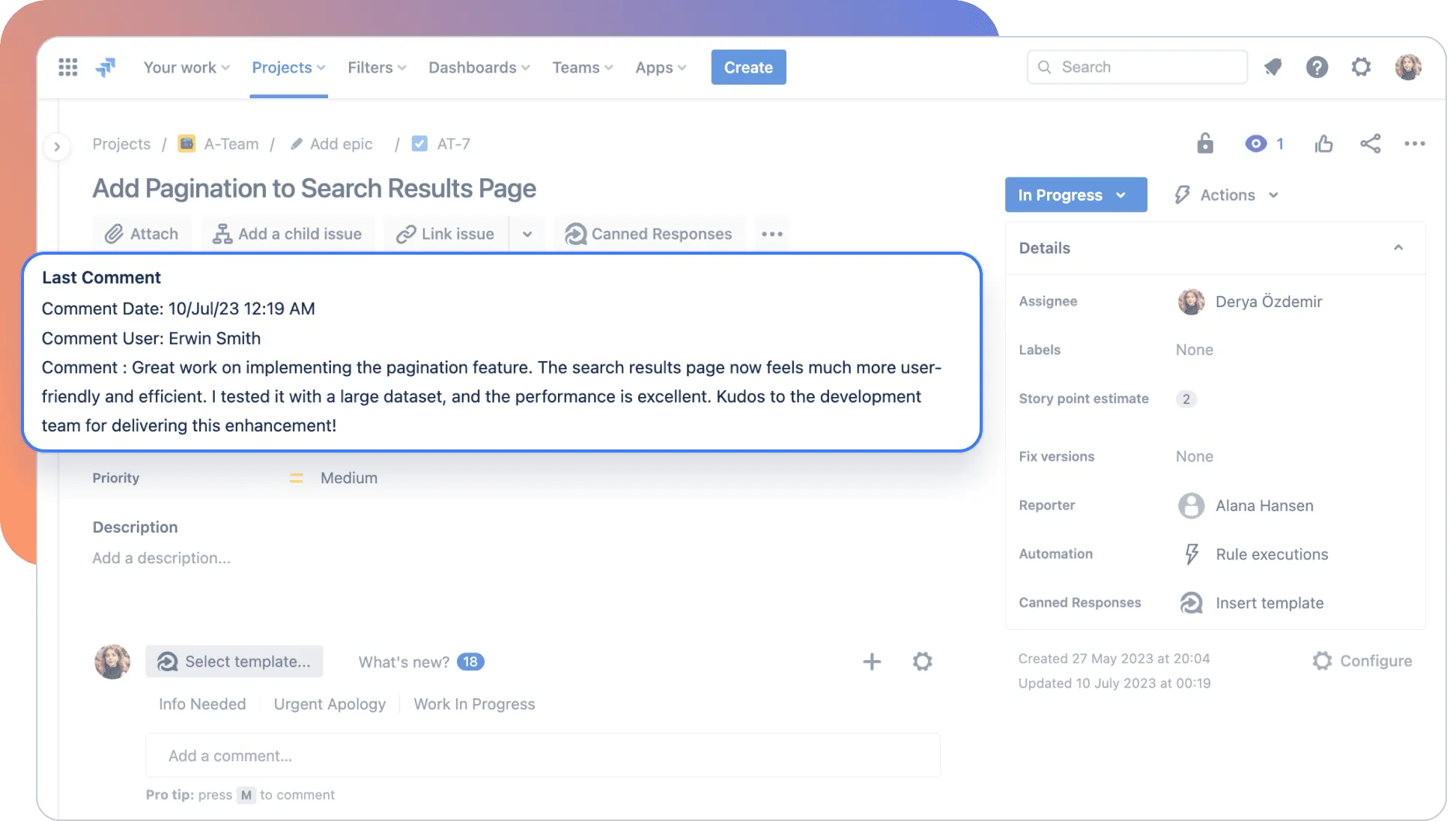Image resolution: width=1456 pixels, height=821 pixels.
Task: Click the Canned Responses toolbar button
Action: 649,234
